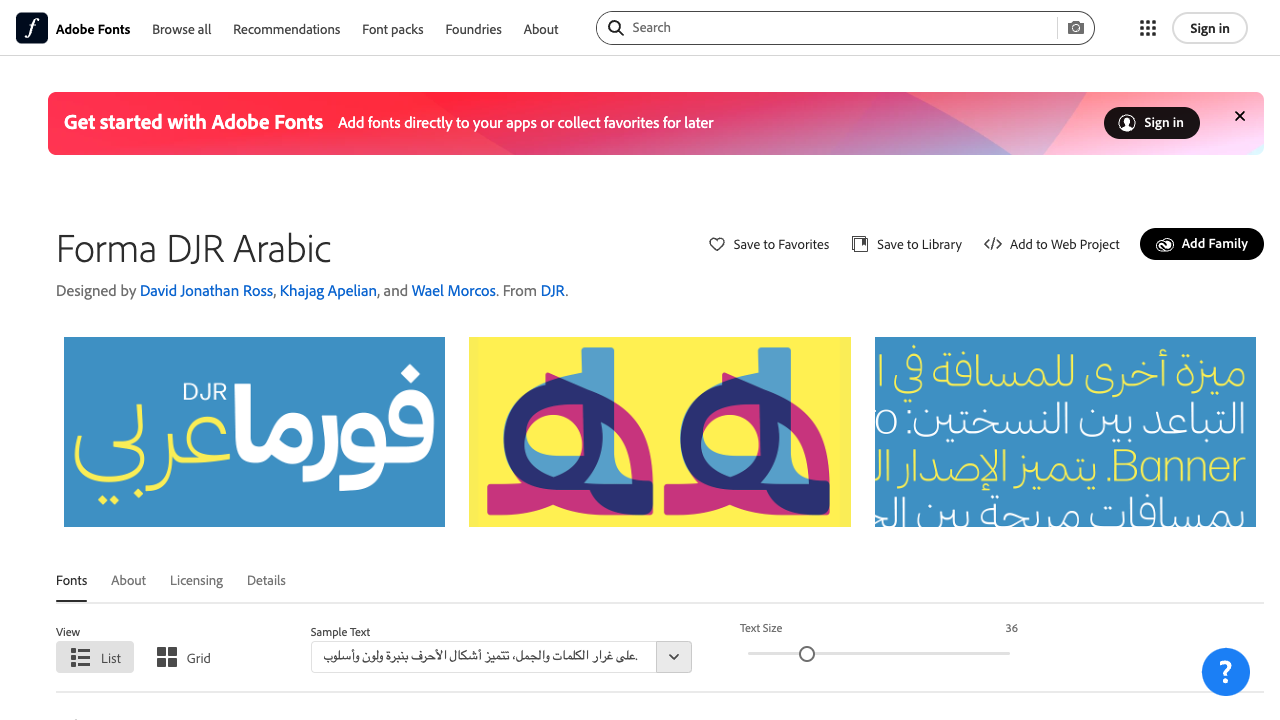Open the apps grid launcher icon
1280x720 pixels.
click(1148, 28)
